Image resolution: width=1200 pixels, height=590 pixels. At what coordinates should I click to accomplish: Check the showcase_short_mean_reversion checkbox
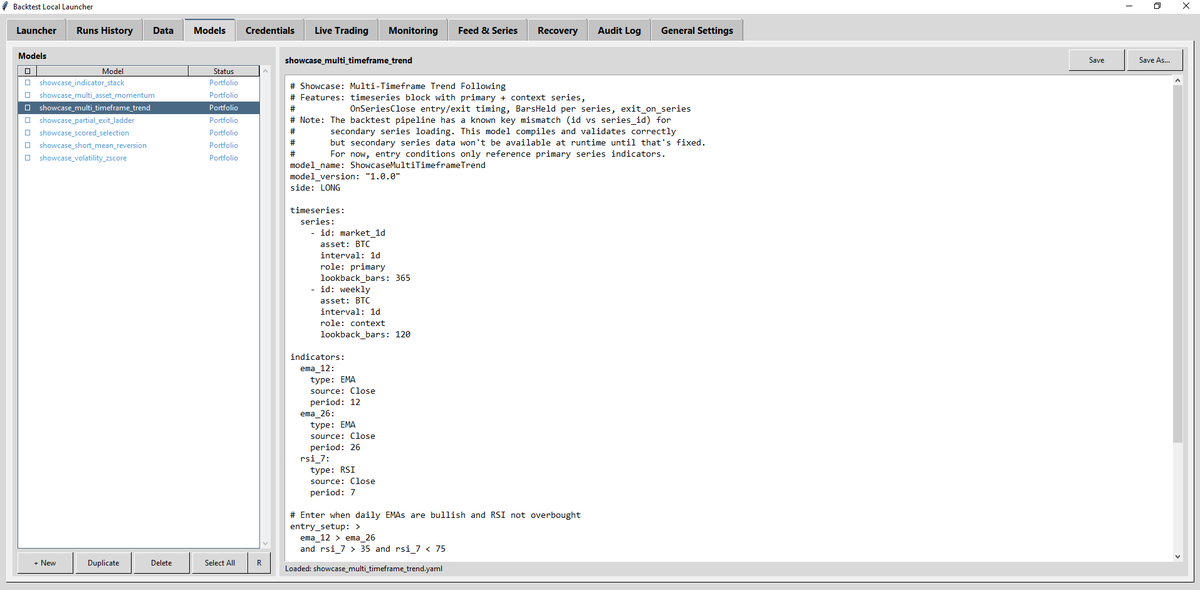pyautogui.click(x=27, y=145)
